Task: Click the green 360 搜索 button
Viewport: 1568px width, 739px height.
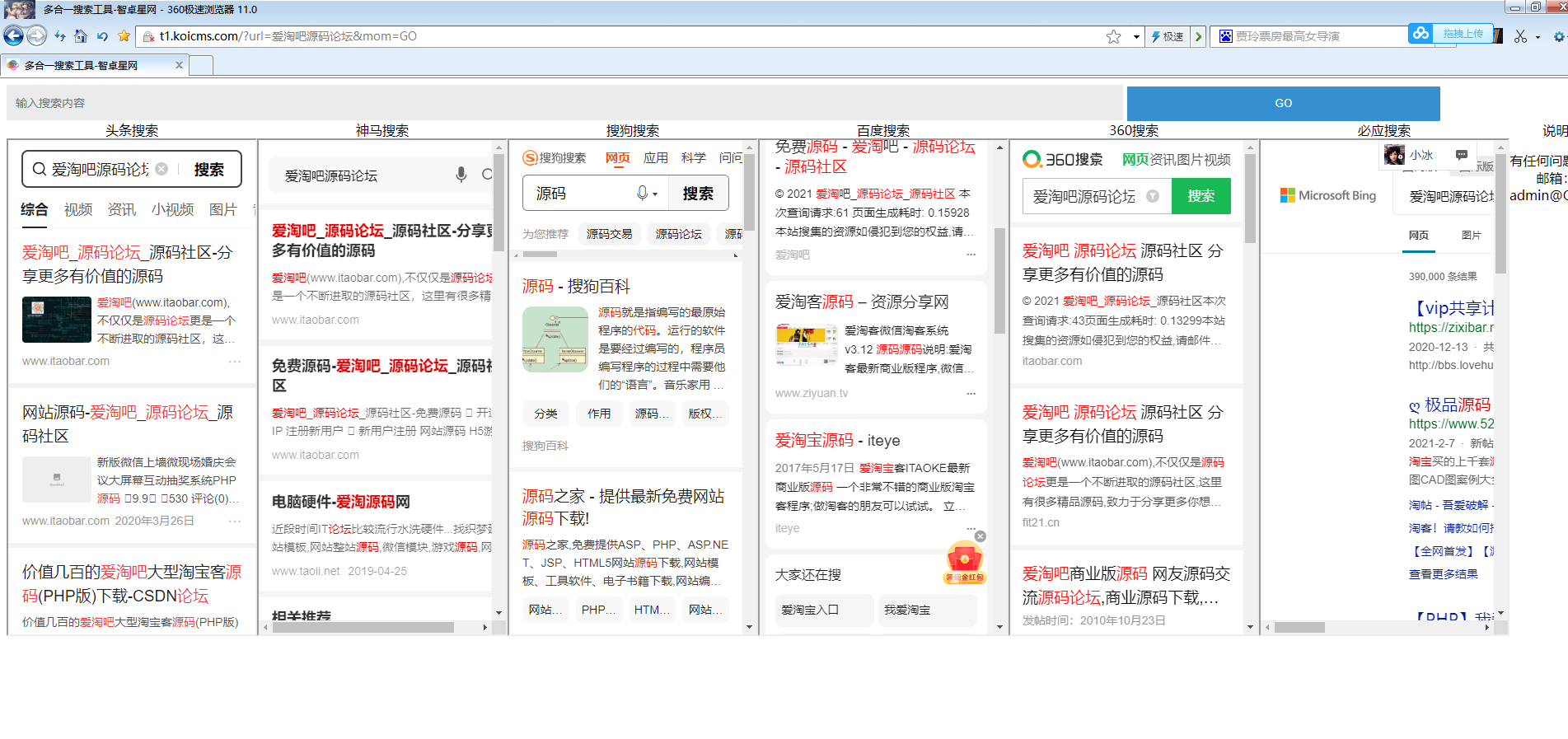Action: pos(1201,196)
